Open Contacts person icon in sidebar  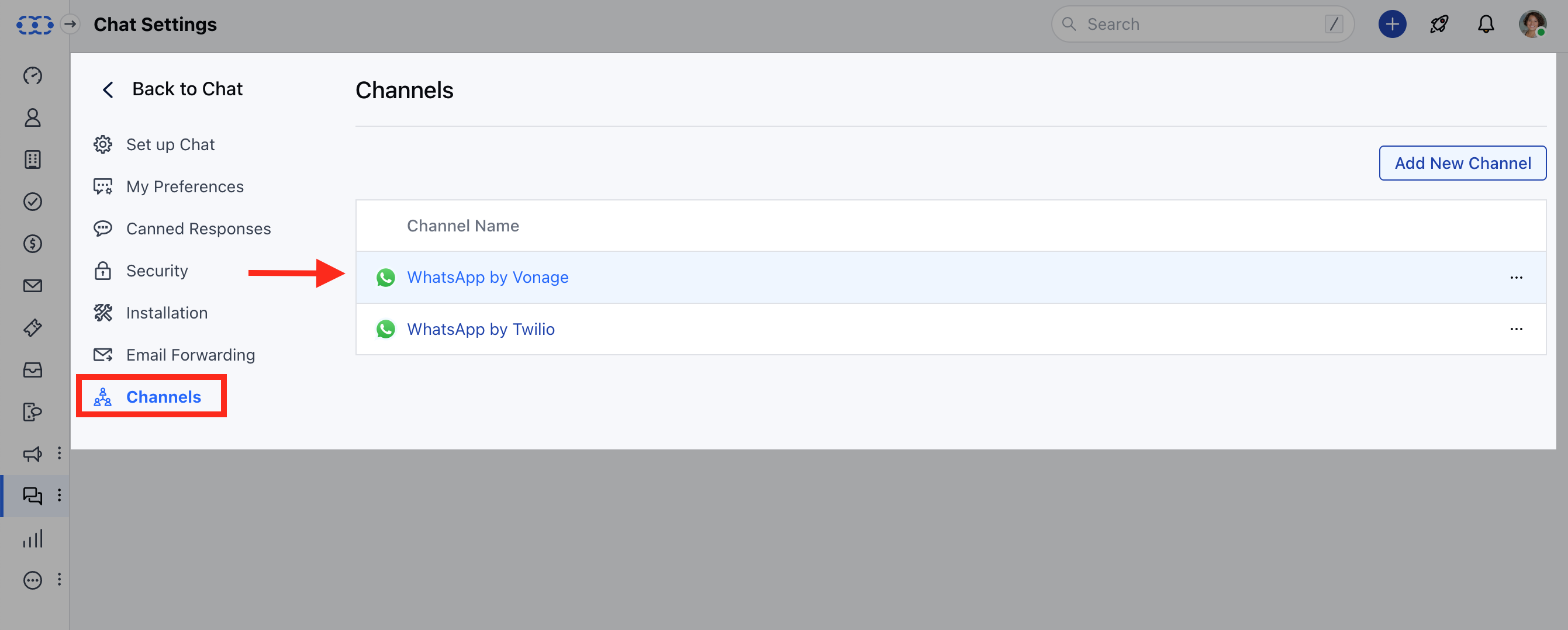click(x=32, y=117)
